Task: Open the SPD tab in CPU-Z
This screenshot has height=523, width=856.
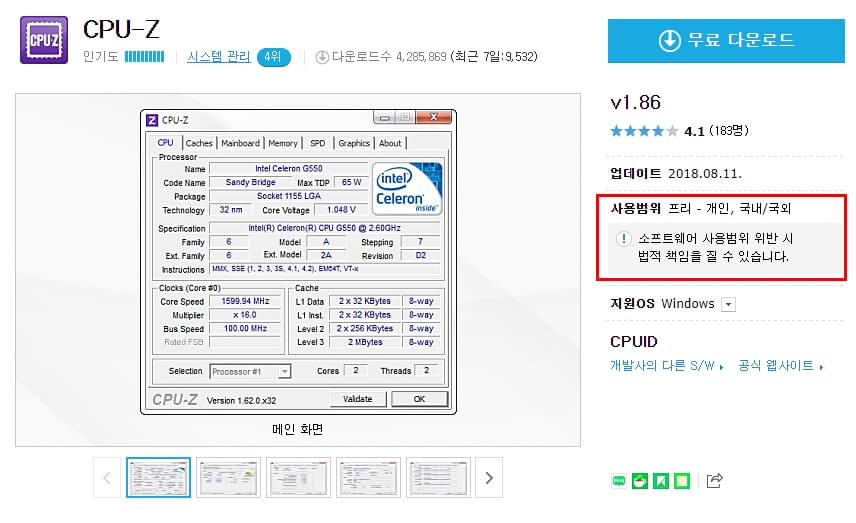Action: coord(317,143)
